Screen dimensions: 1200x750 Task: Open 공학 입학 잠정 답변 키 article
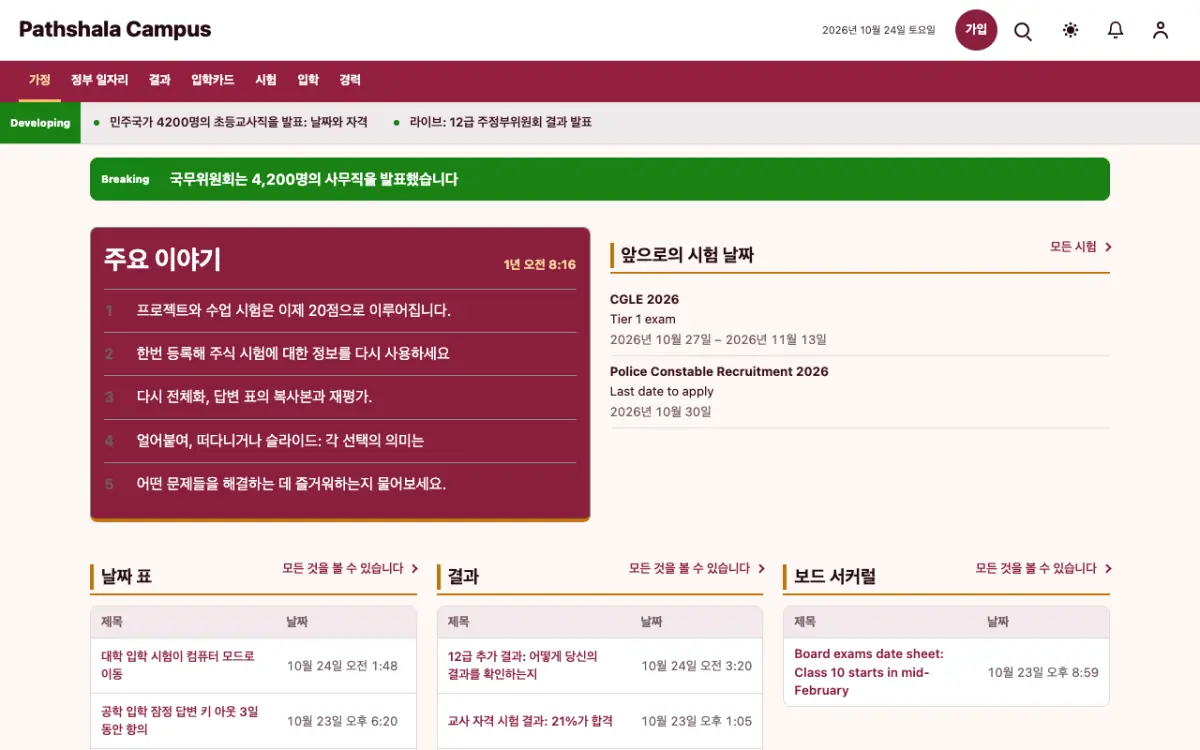click(x=180, y=720)
